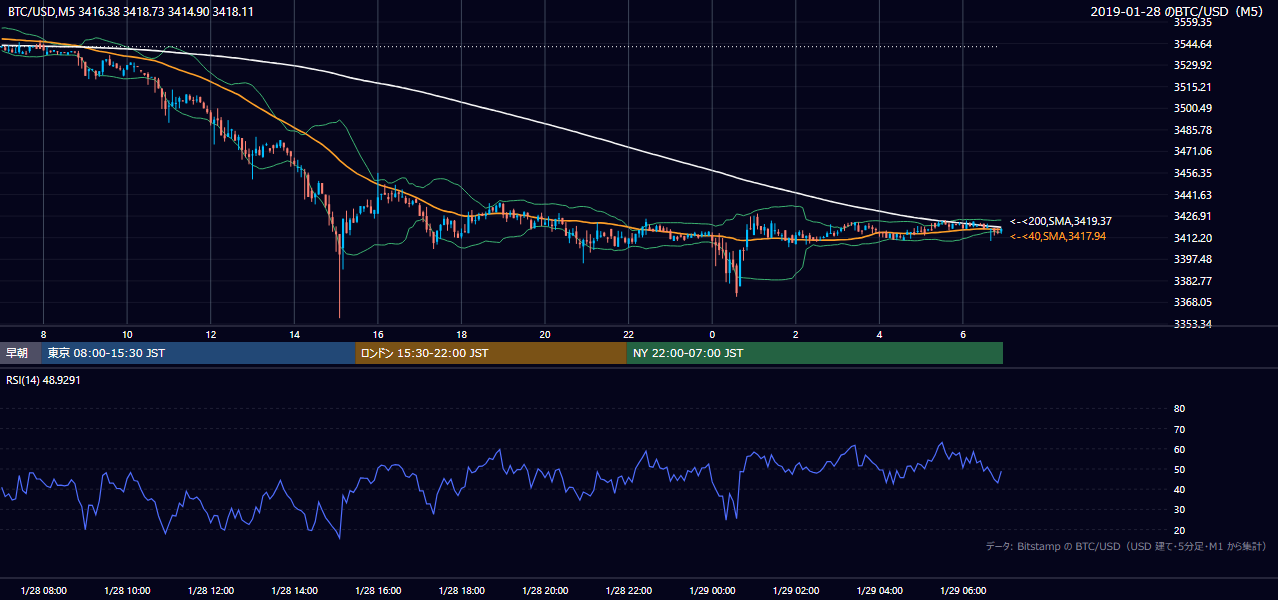1278x600 pixels.
Task: Select the ロンドン 15:30-22:00 JST session bar
Action: (x=491, y=353)
